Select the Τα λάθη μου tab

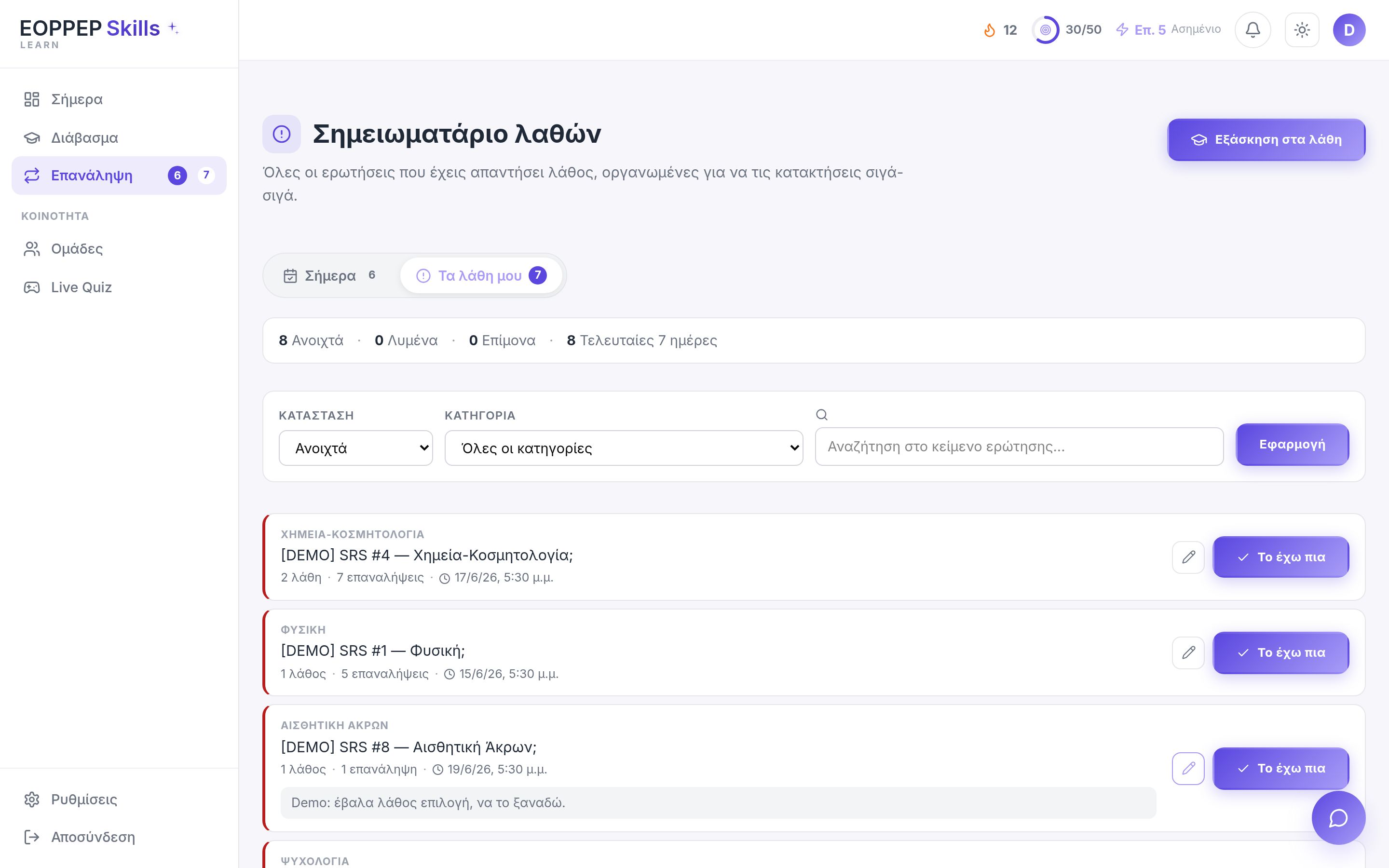(481, 275)
